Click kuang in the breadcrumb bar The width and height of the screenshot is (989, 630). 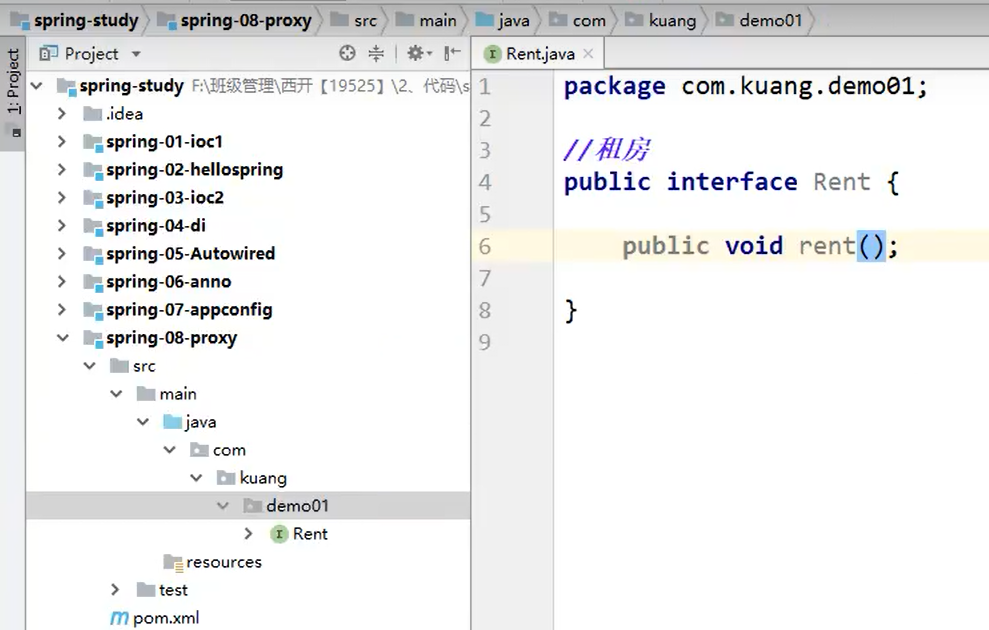(x=672, y=20)
